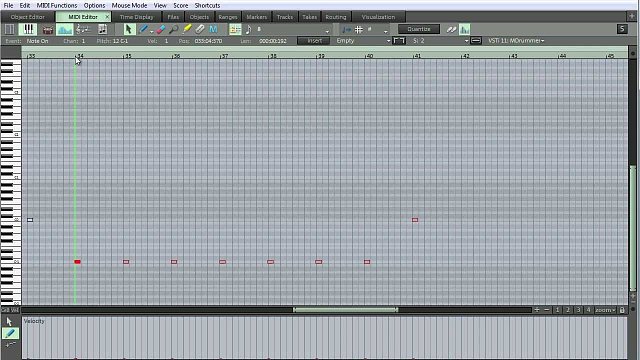Show the score notation view icon
Image resolution: width=640 pixels, height=360 pixels.
(x=83, y=29)
